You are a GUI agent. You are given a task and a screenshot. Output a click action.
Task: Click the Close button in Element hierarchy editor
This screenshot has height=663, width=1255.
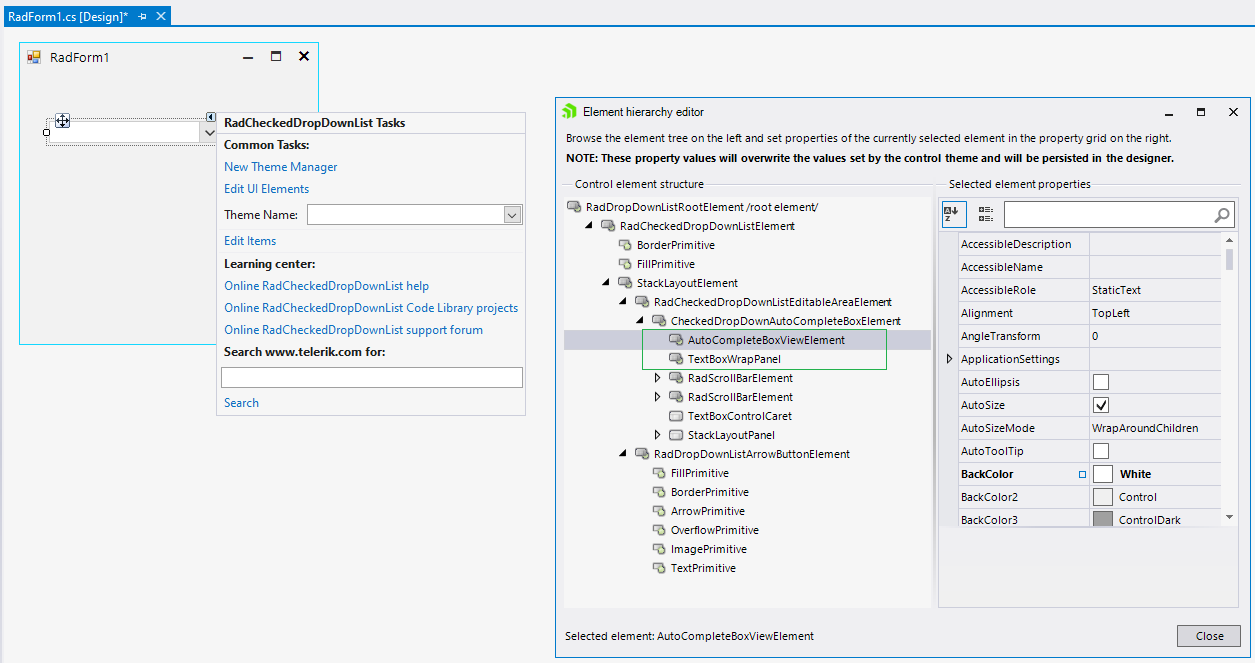[1209, 636]
